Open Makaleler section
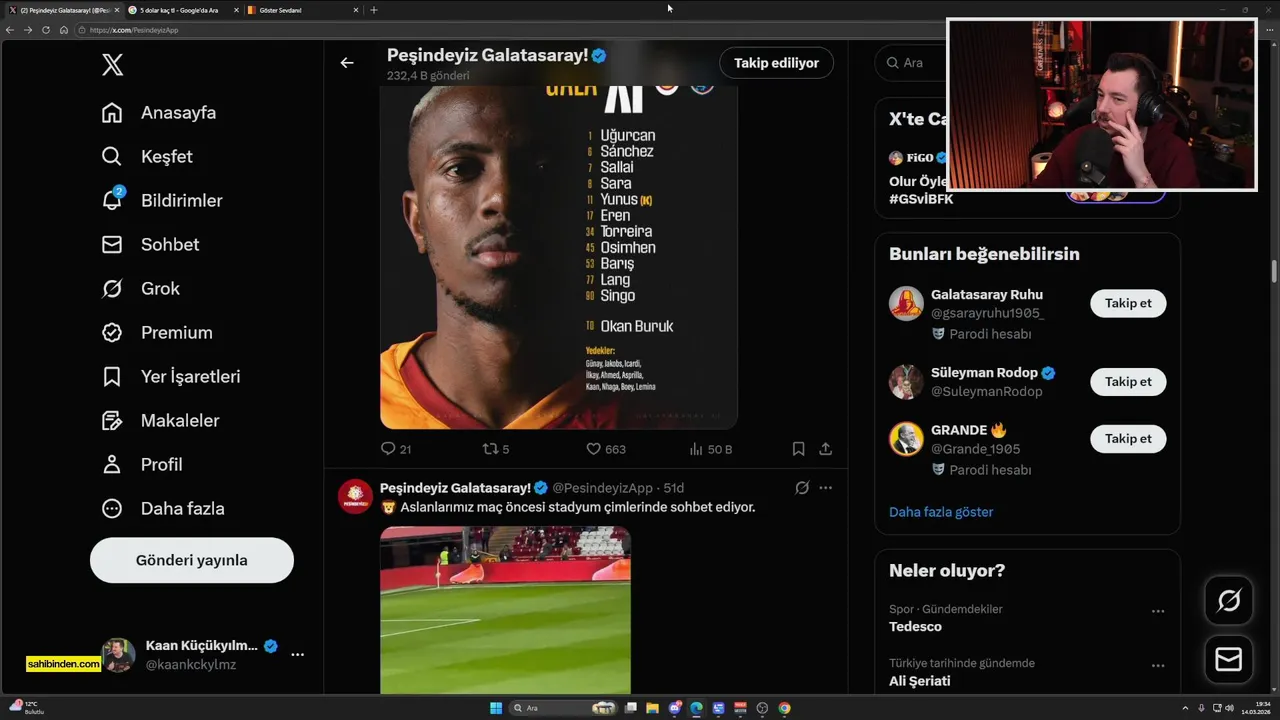1280x720 pixels. point(160,421)
